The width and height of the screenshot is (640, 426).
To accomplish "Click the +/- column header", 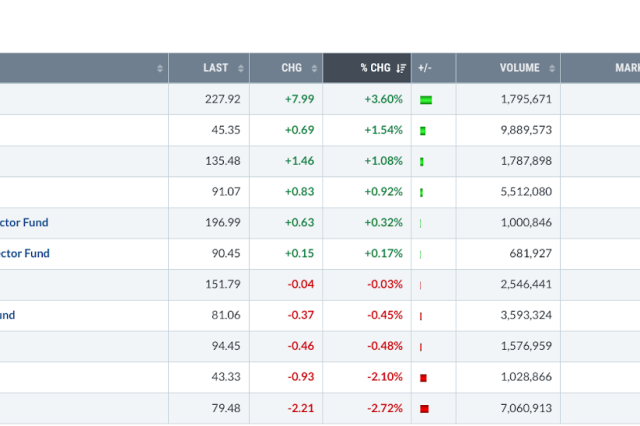I will (424, 68).
